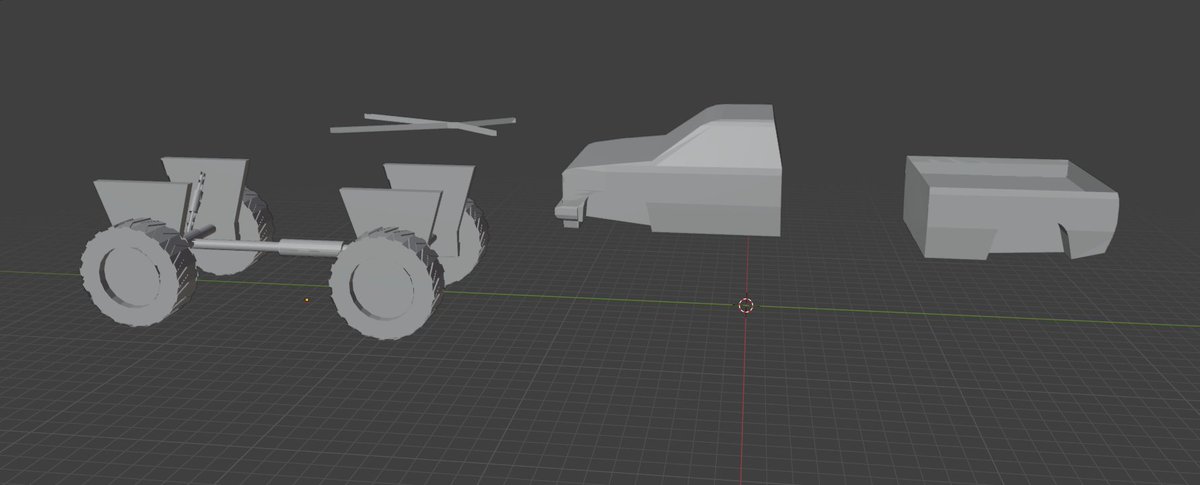
Task: Click the 3D cursor at world origin
Action: coord(745,305)
